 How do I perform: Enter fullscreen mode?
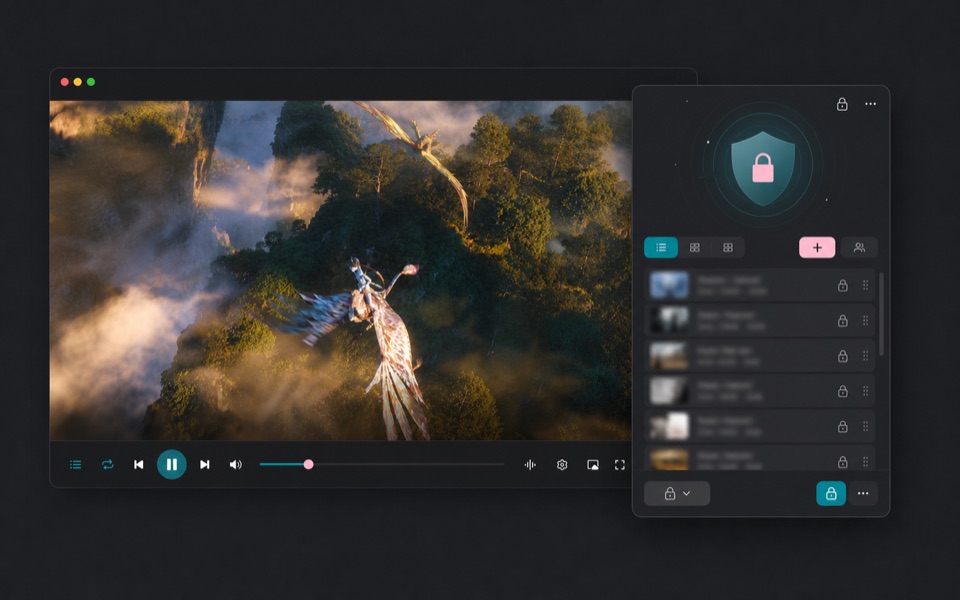click(620, 465)
